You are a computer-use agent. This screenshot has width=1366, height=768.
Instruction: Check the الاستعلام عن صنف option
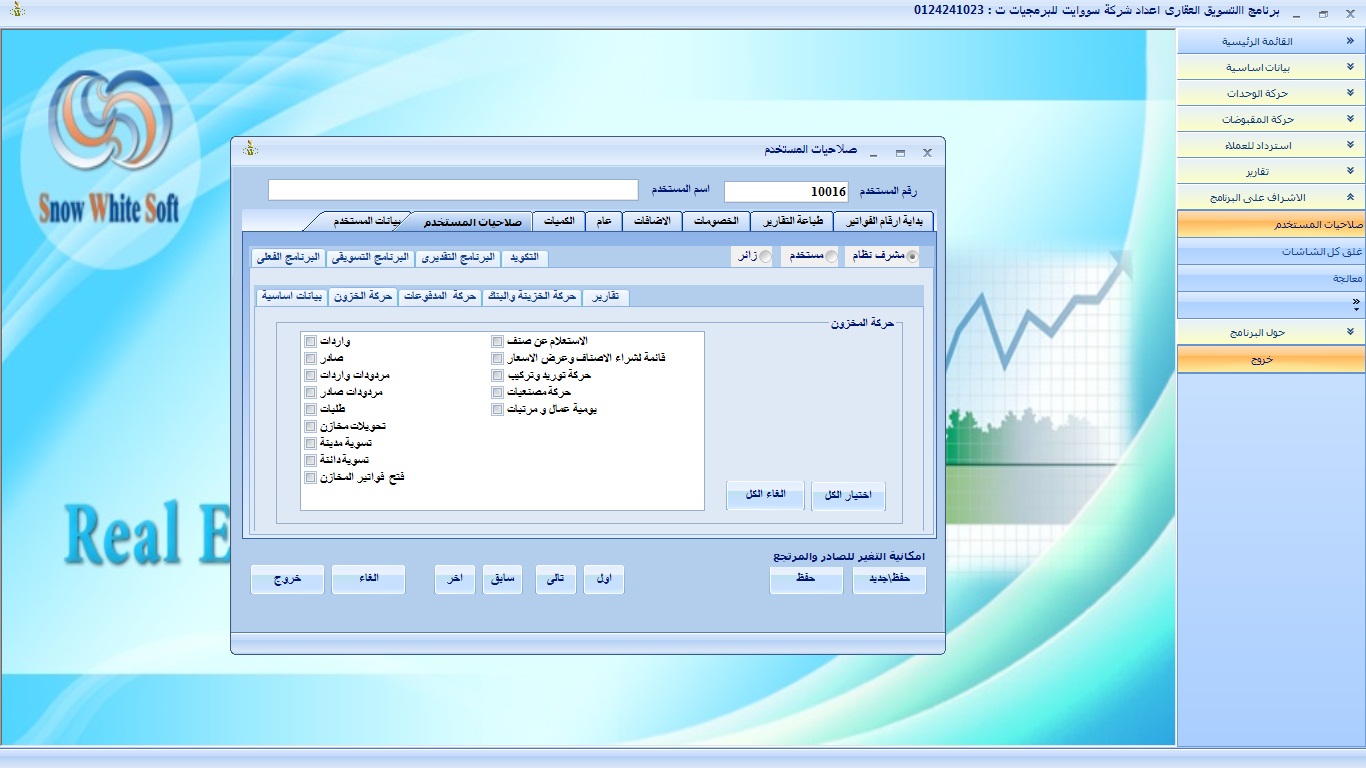click(498, 342)
